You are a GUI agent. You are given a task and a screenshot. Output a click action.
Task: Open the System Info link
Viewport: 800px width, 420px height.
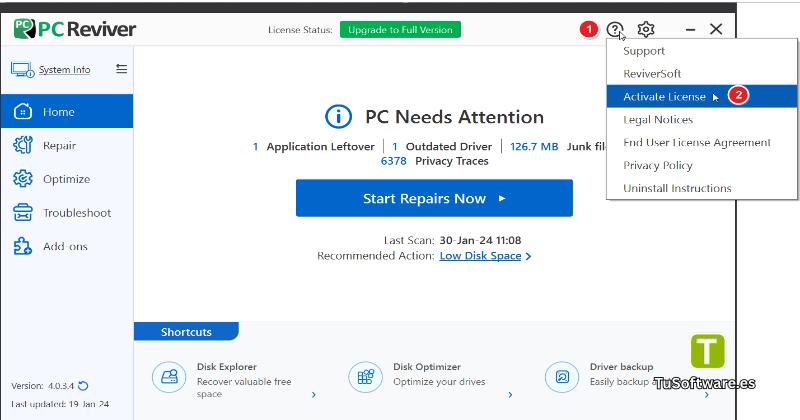[x=64, y=69]
